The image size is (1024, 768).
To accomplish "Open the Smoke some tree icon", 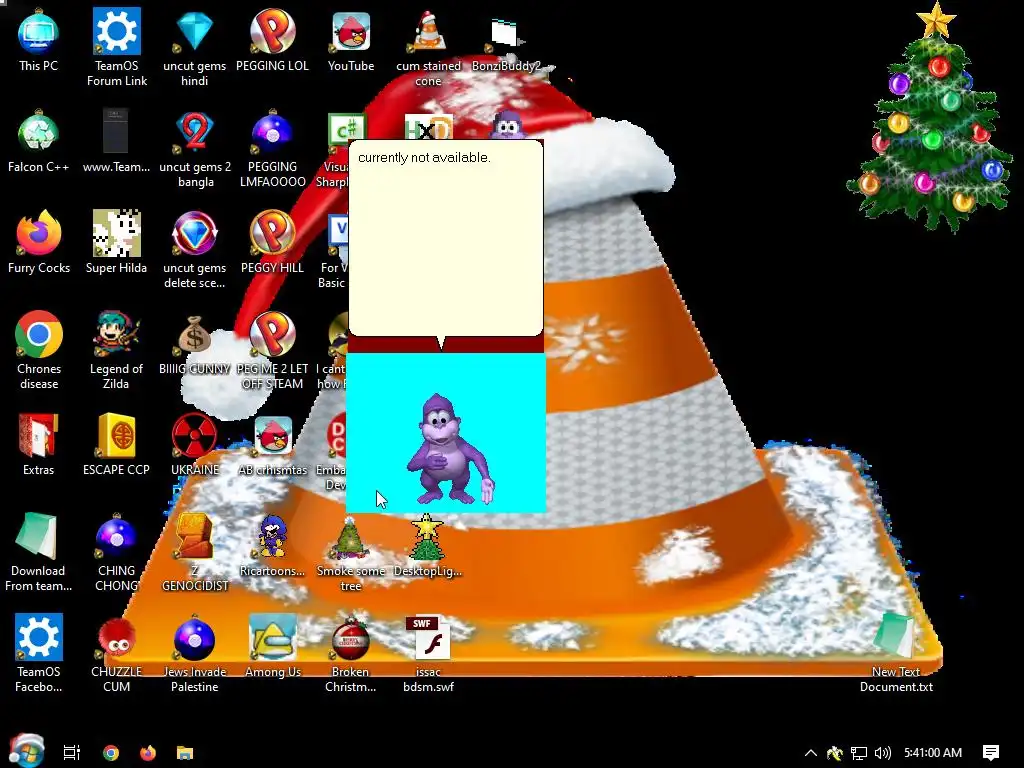I will (351, 553).
